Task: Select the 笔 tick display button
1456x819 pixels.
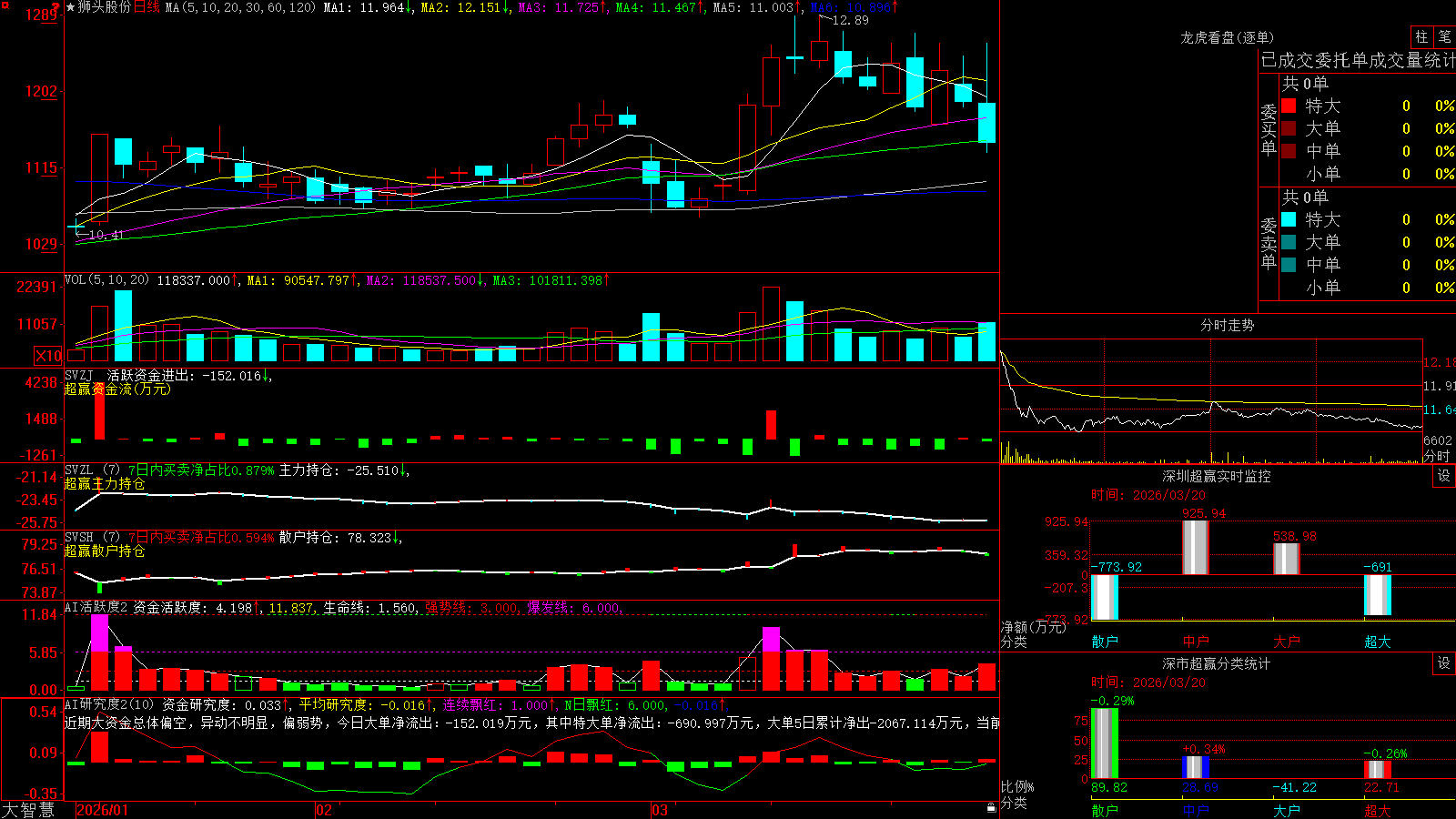Action: click(1444, 37)
